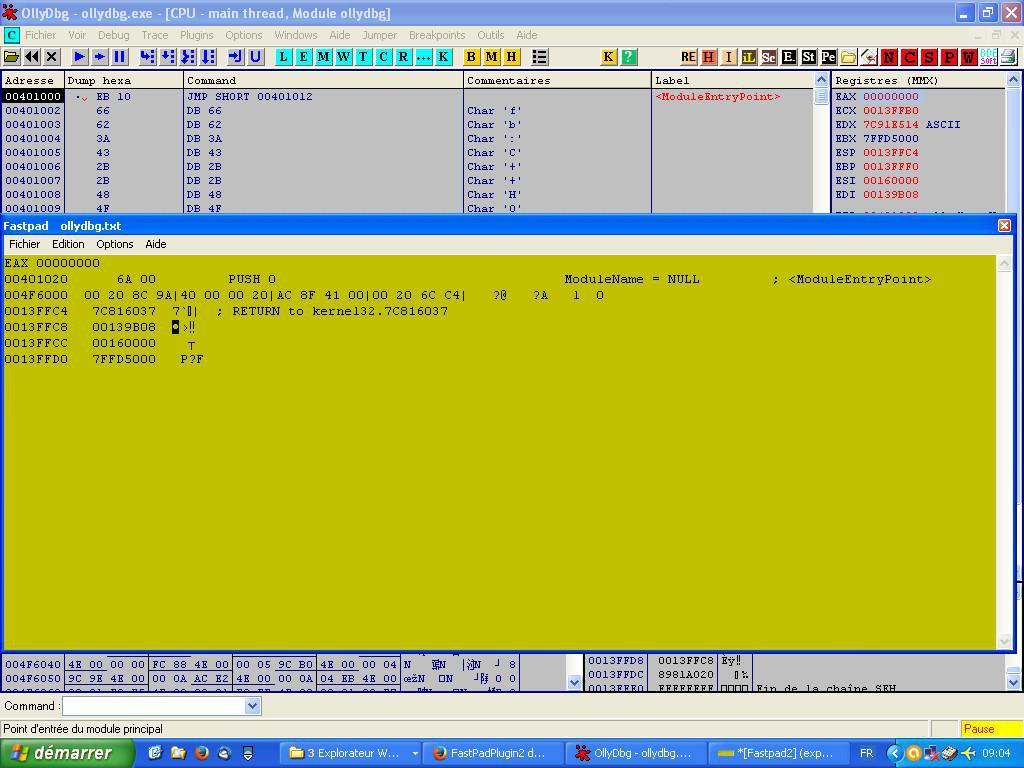Open the Jumper menu
The height and width of the screenshot is (768, 1024).
[379, 35]
